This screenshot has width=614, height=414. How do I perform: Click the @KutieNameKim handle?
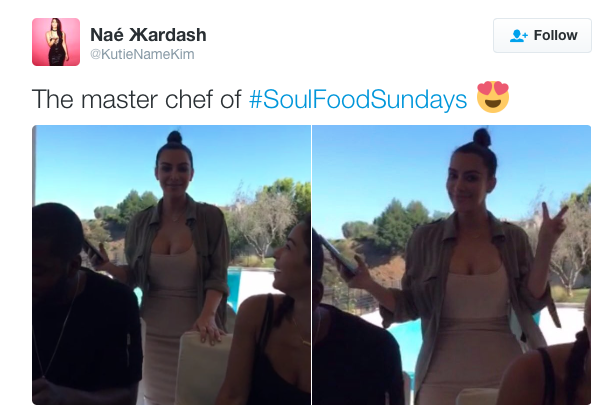pos(142,54)
